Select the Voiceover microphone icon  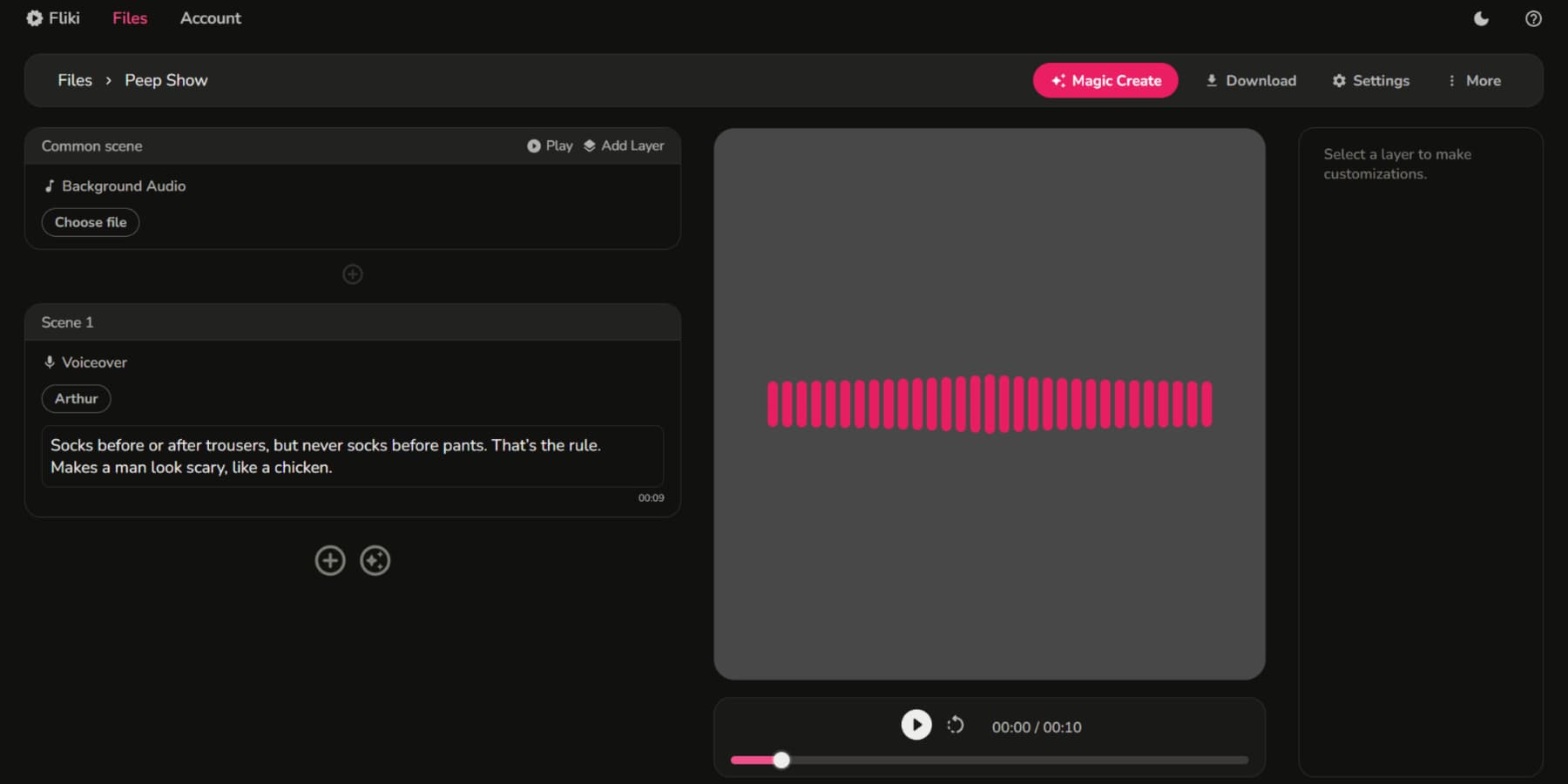50,362
